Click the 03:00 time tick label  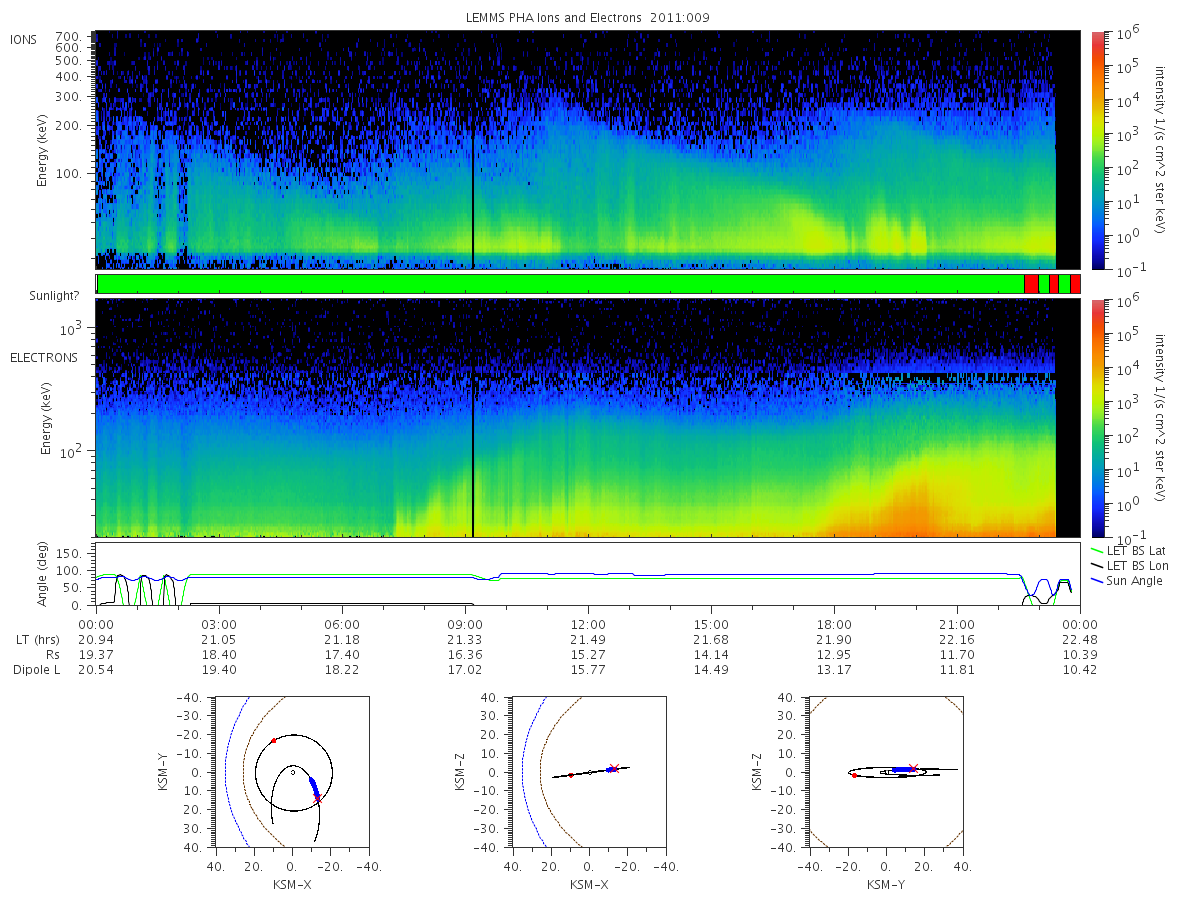click(219, 623)
